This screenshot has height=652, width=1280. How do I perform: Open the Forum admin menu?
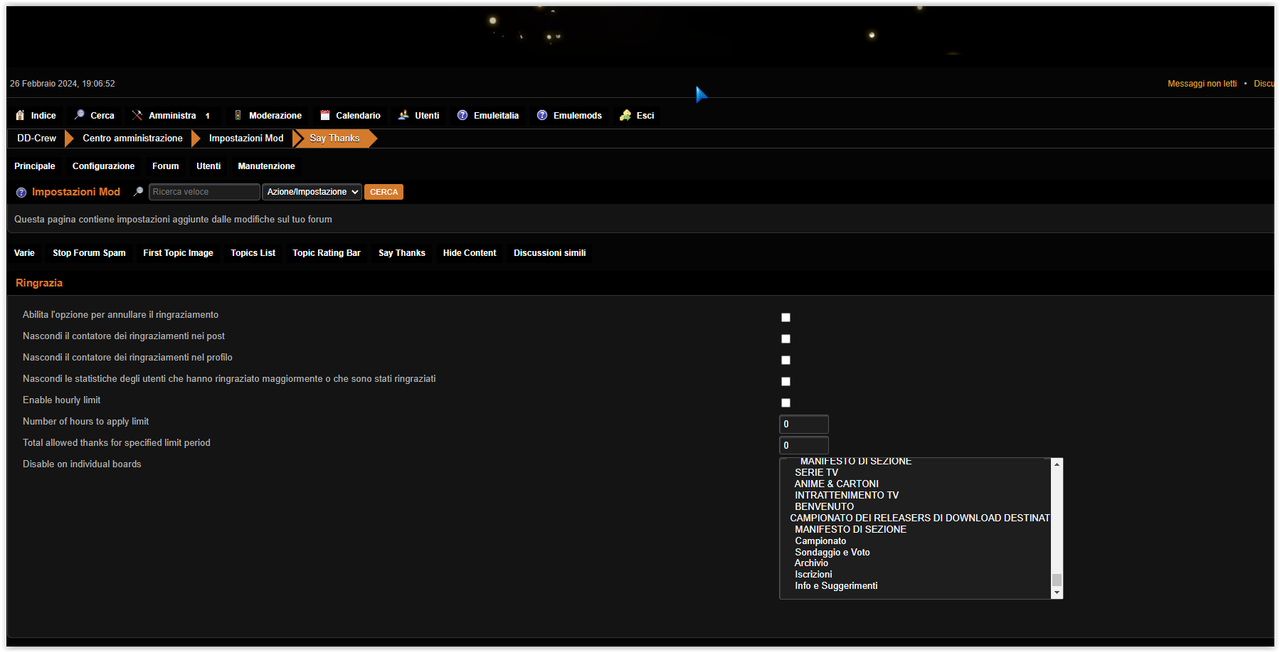coord(166,166)
